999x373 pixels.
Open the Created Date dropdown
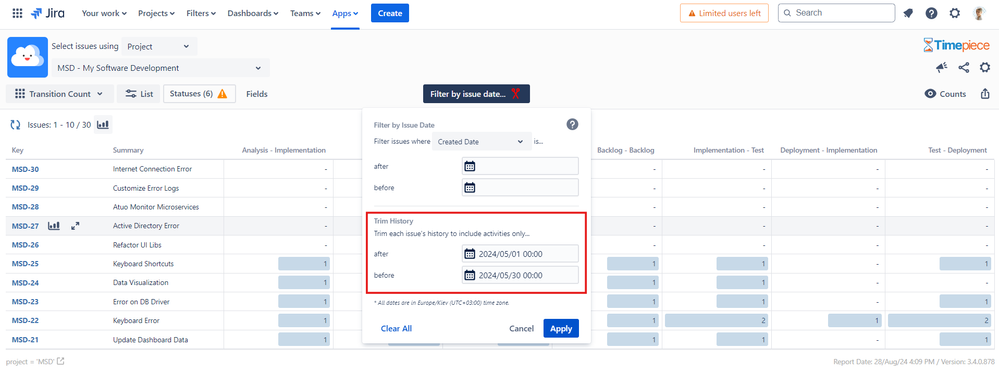click(x=482, y=142)
